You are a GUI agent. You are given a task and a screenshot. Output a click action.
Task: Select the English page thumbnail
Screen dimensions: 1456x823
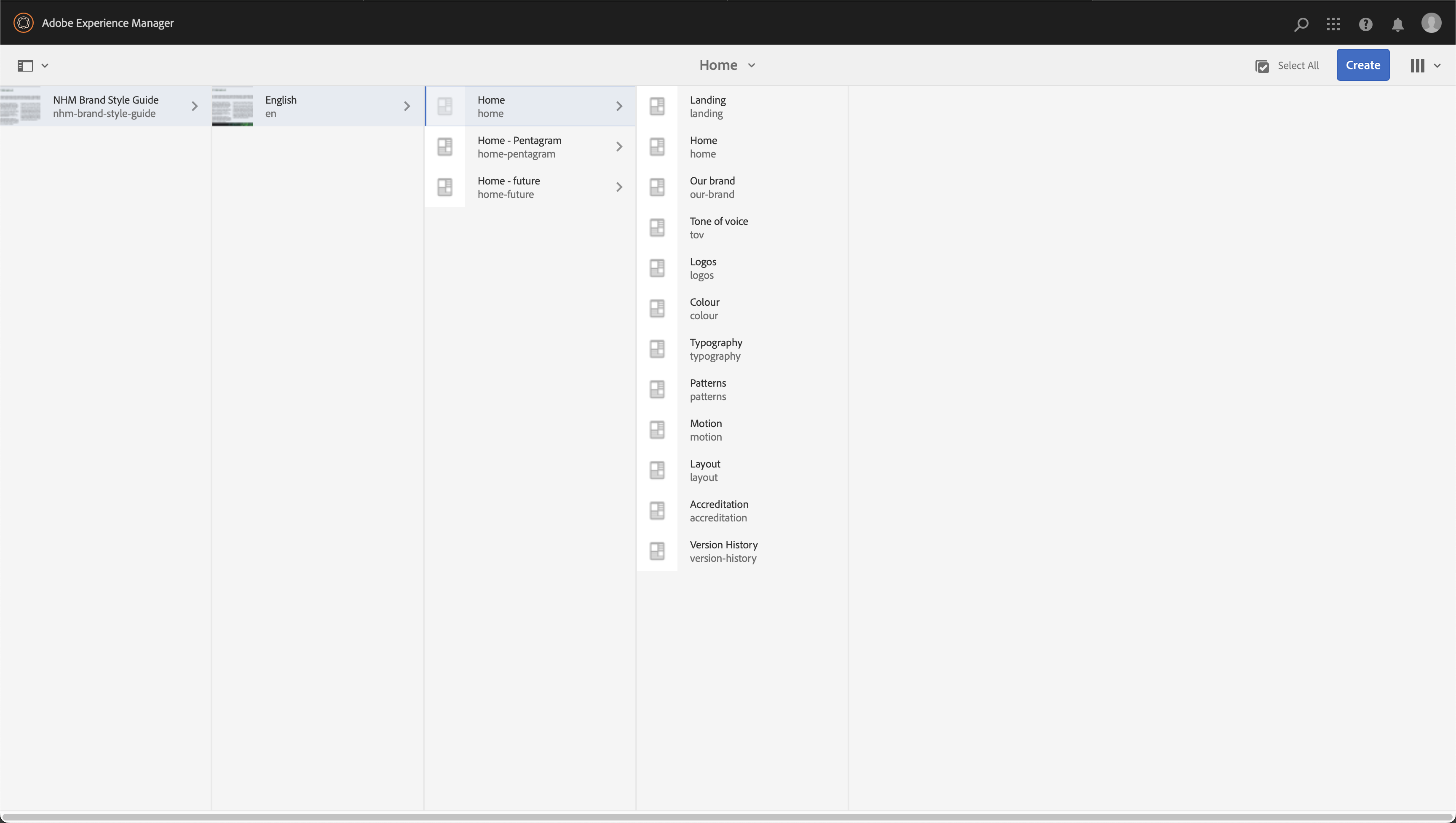click(232, 106)
